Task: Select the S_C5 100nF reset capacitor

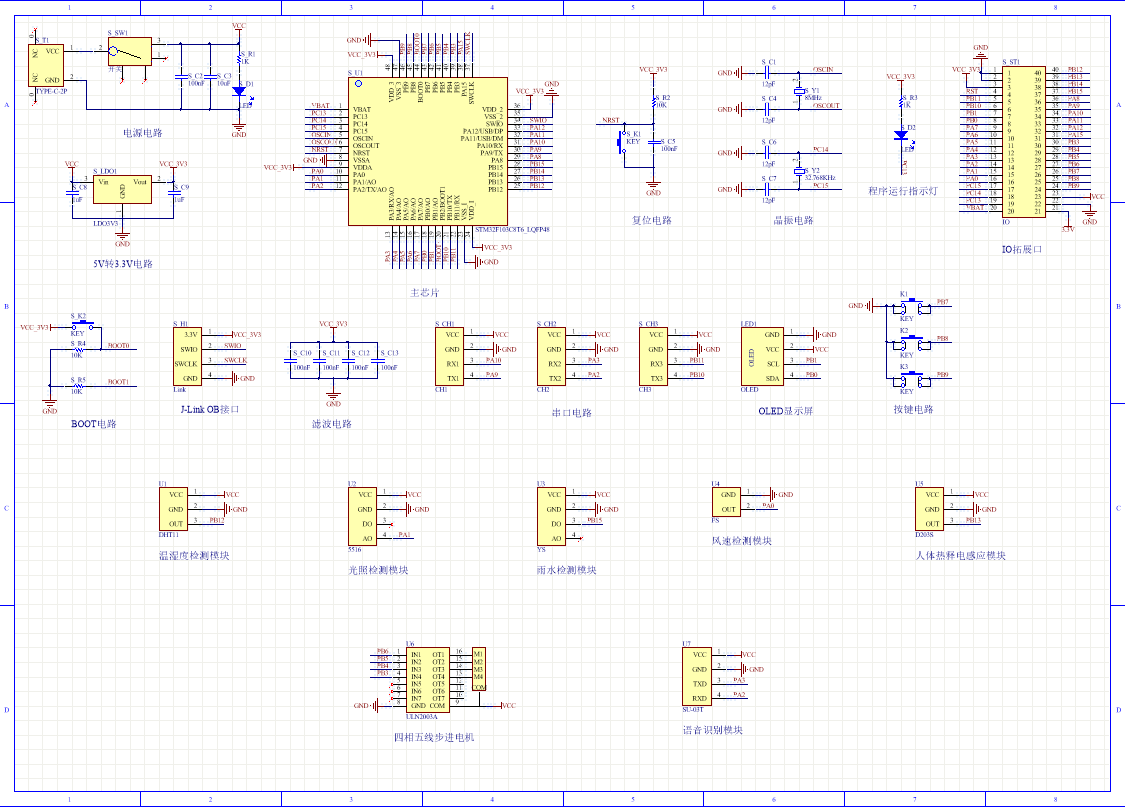Action: (x=654, y=143)
